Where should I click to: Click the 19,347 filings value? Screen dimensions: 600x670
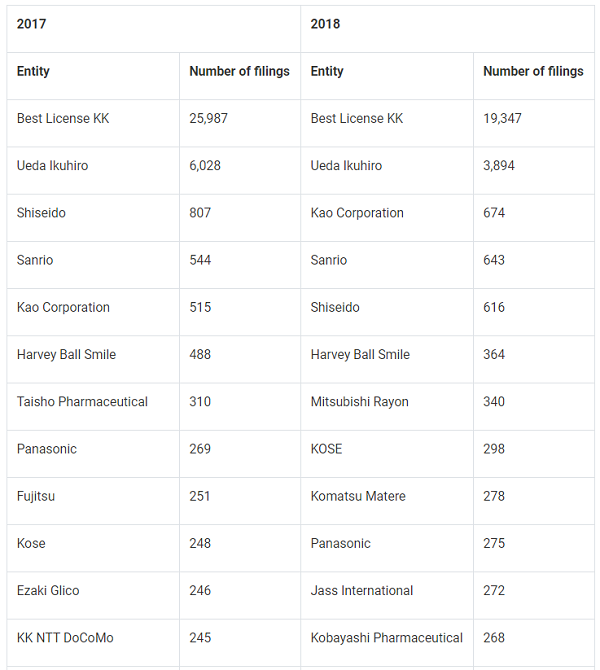point(502,118)
